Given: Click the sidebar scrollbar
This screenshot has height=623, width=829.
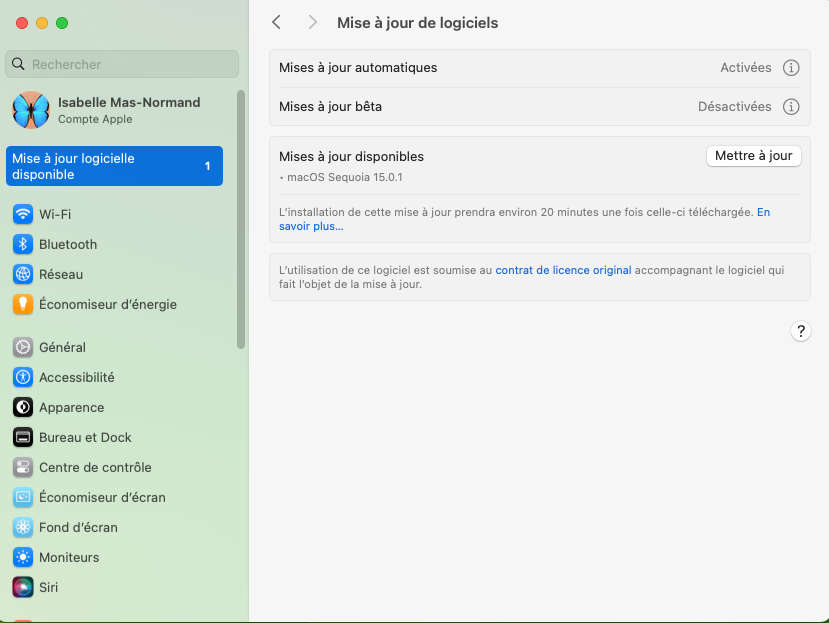Looking at the screenshot, I should [241, 219].
